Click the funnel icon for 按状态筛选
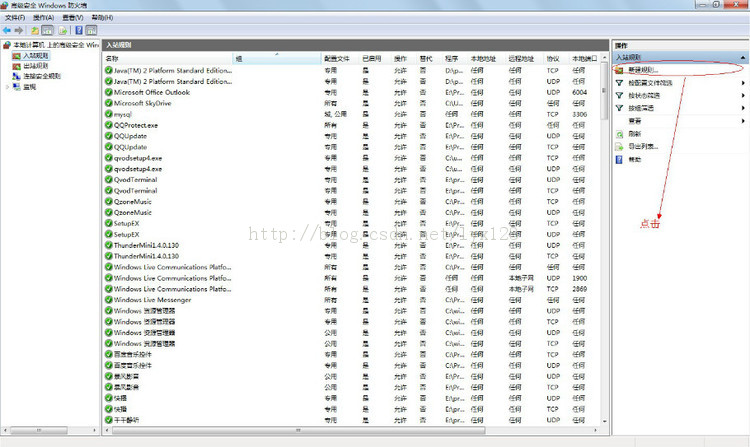Image resolution: width=750 pixels, height=447 pixels. [x=619, y=96]
